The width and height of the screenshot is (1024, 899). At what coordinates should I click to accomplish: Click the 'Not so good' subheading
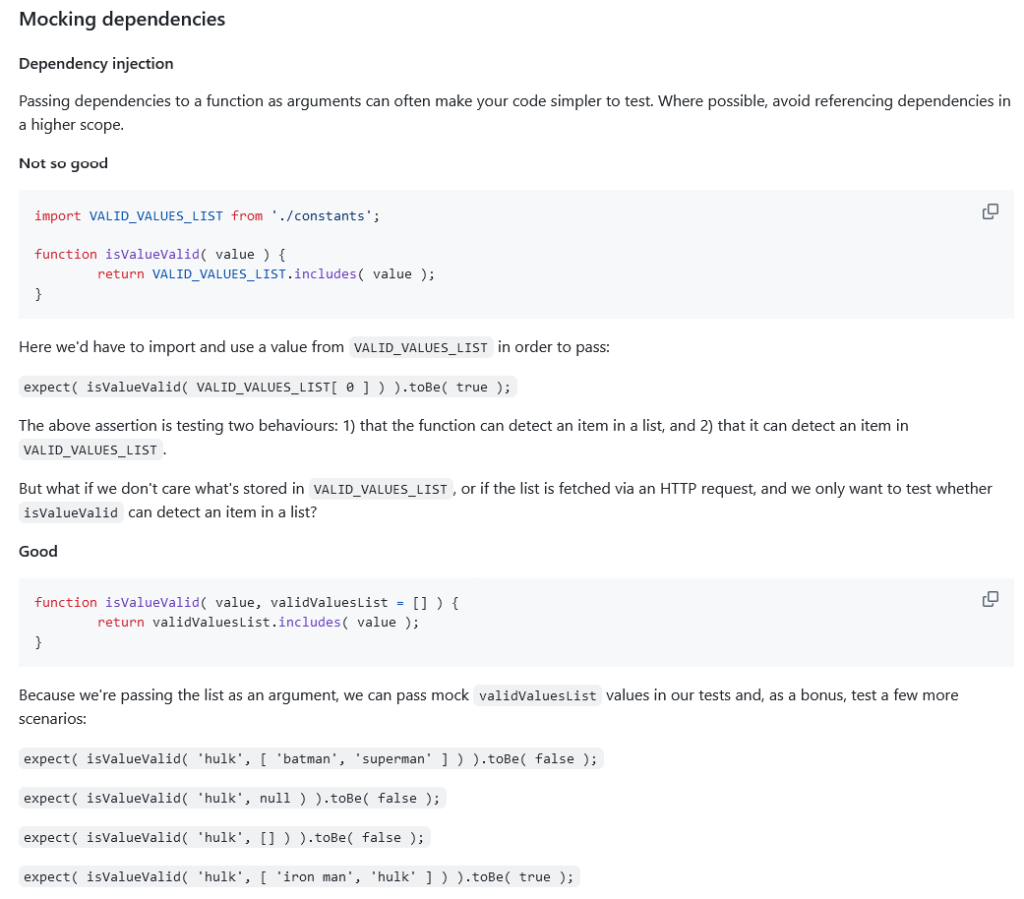63,163
